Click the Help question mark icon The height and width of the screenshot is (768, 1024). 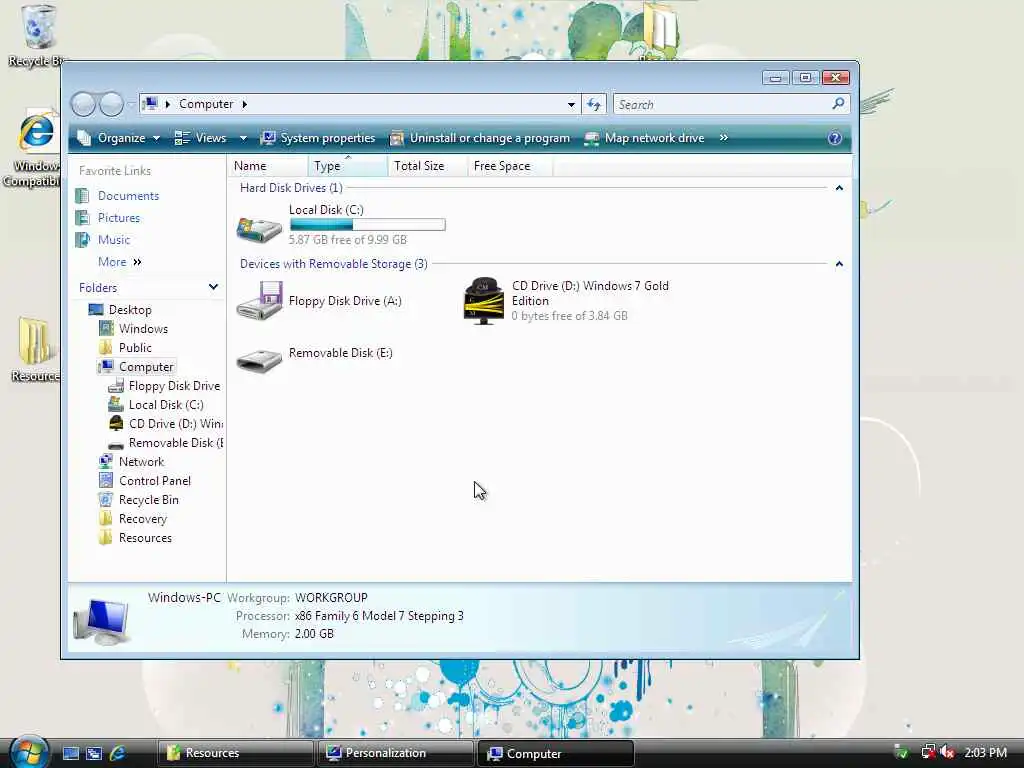[835, 138]
